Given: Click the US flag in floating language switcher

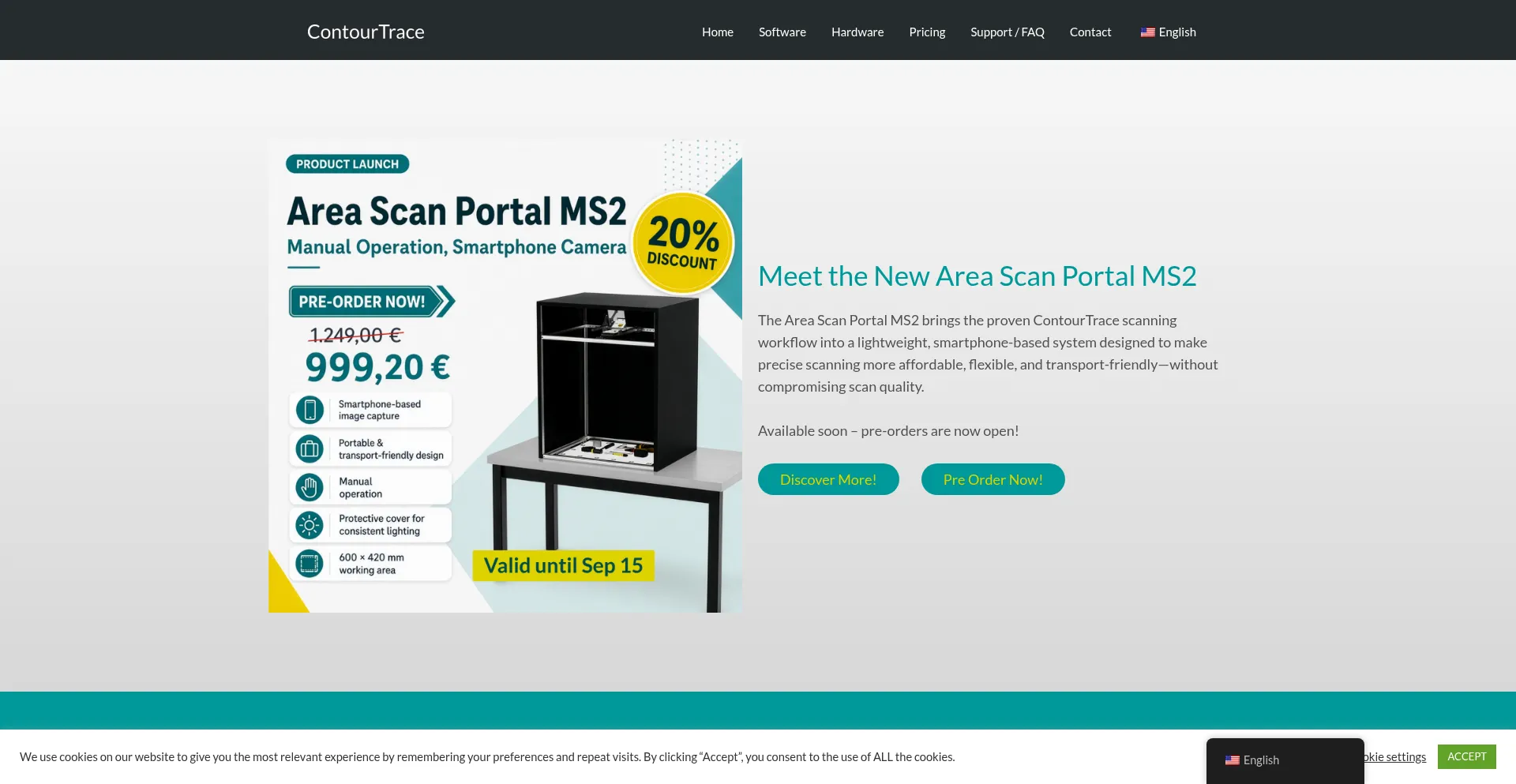Looking at the screenshot, I should tap(1233, 760).
